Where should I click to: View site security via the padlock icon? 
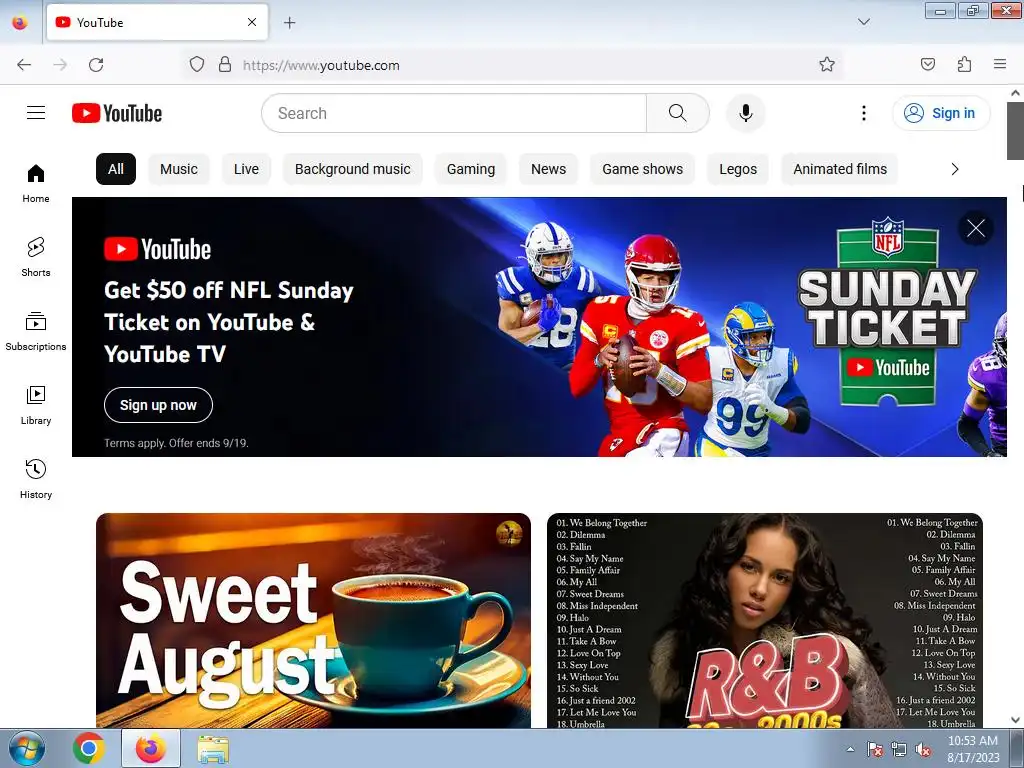[x=225, y=64]
